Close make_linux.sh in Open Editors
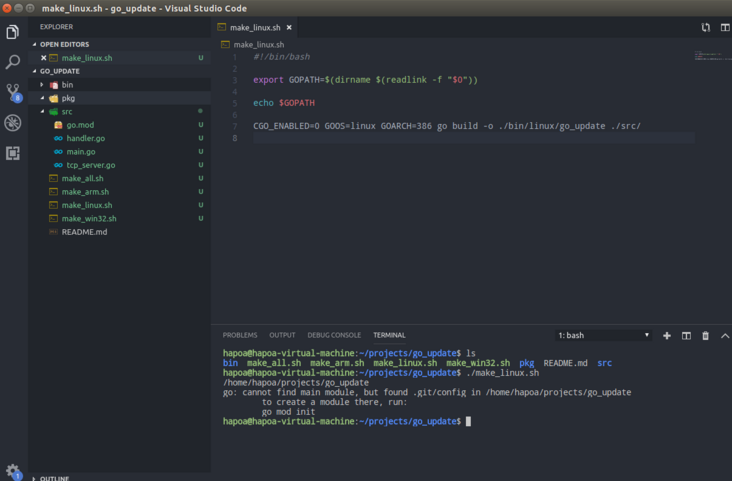 click(43, 58)
